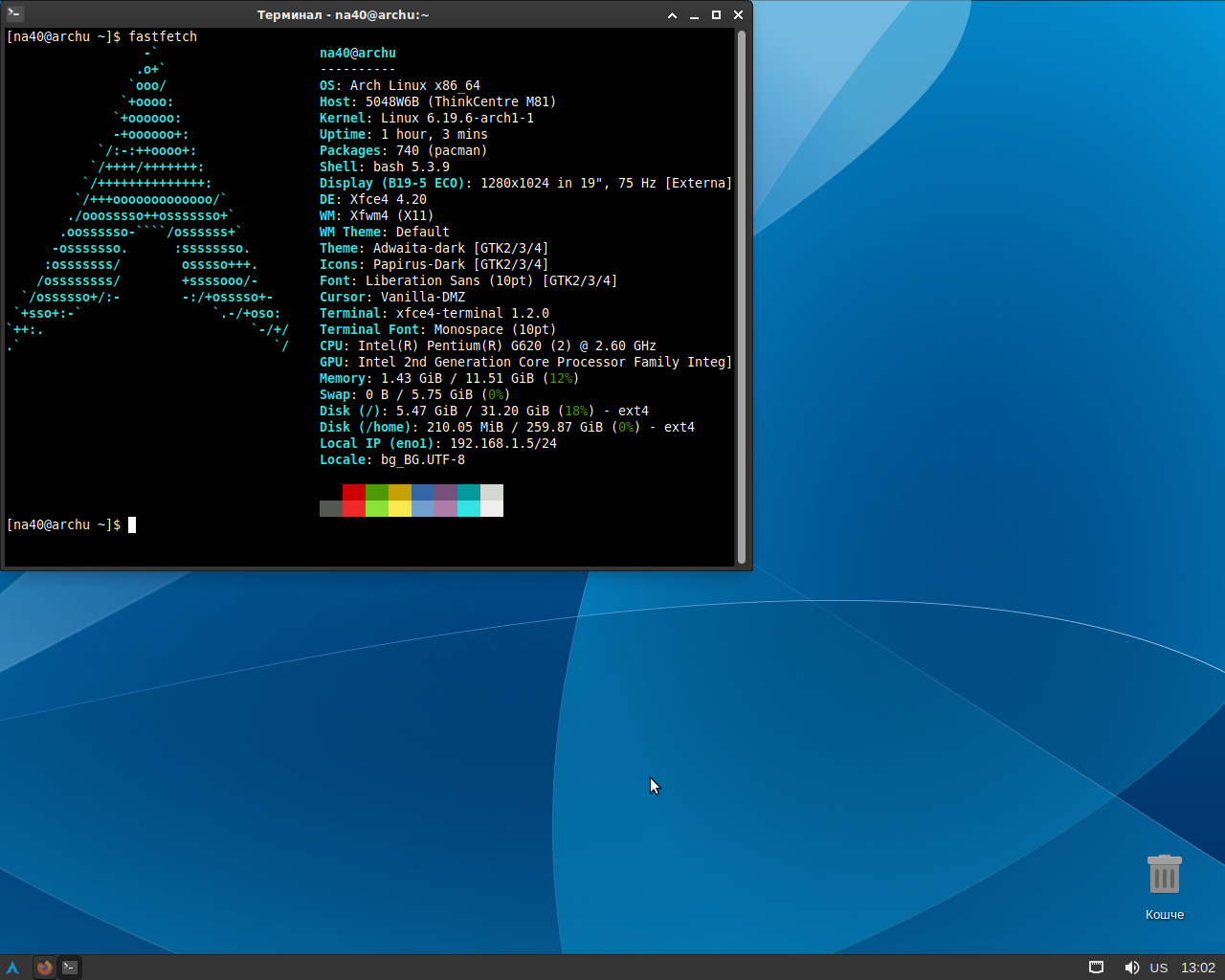
Task: Click the 'Disk (/)' usage line
Action: click(484, 411)
